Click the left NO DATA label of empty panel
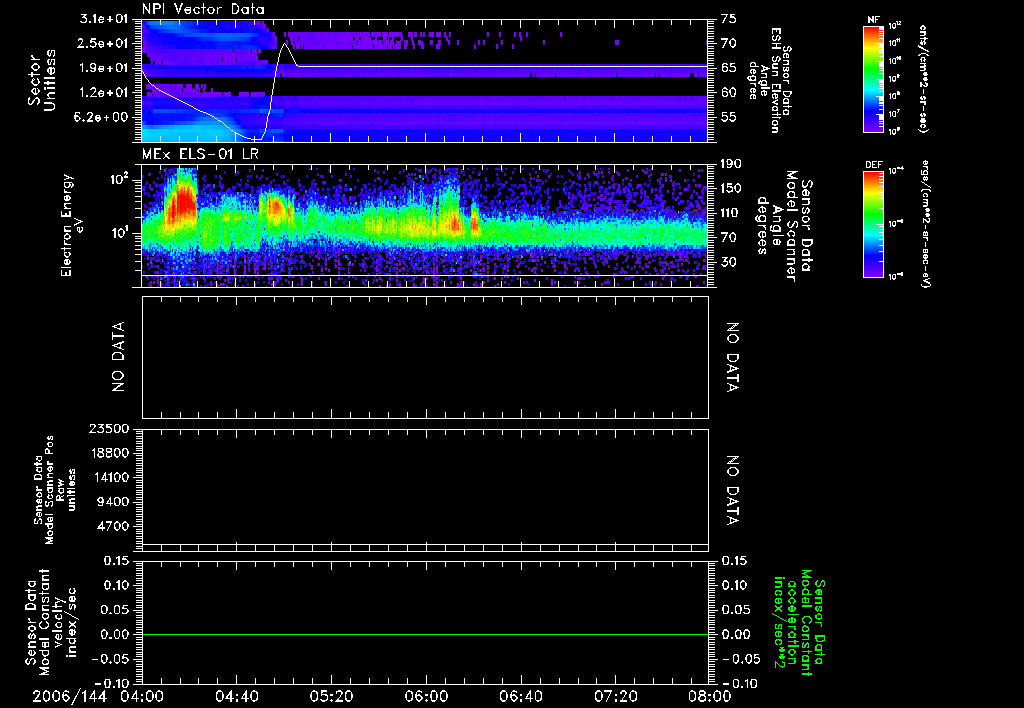 coord(119,357)
